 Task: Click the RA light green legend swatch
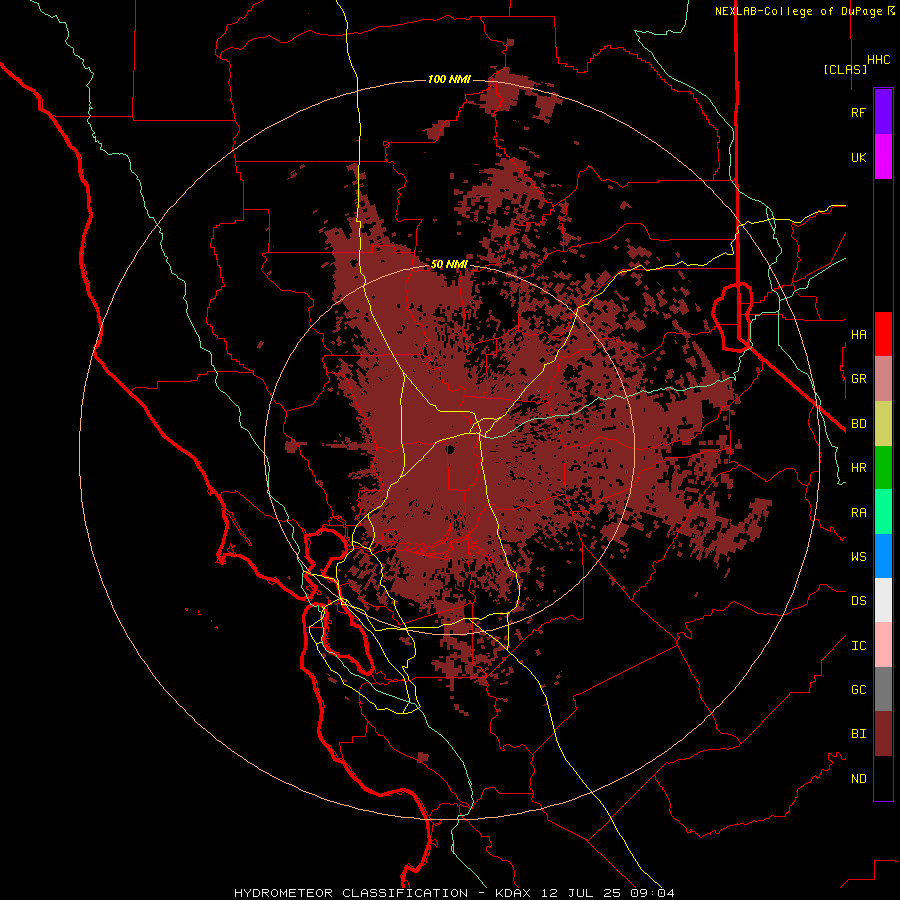pos(883,512)
